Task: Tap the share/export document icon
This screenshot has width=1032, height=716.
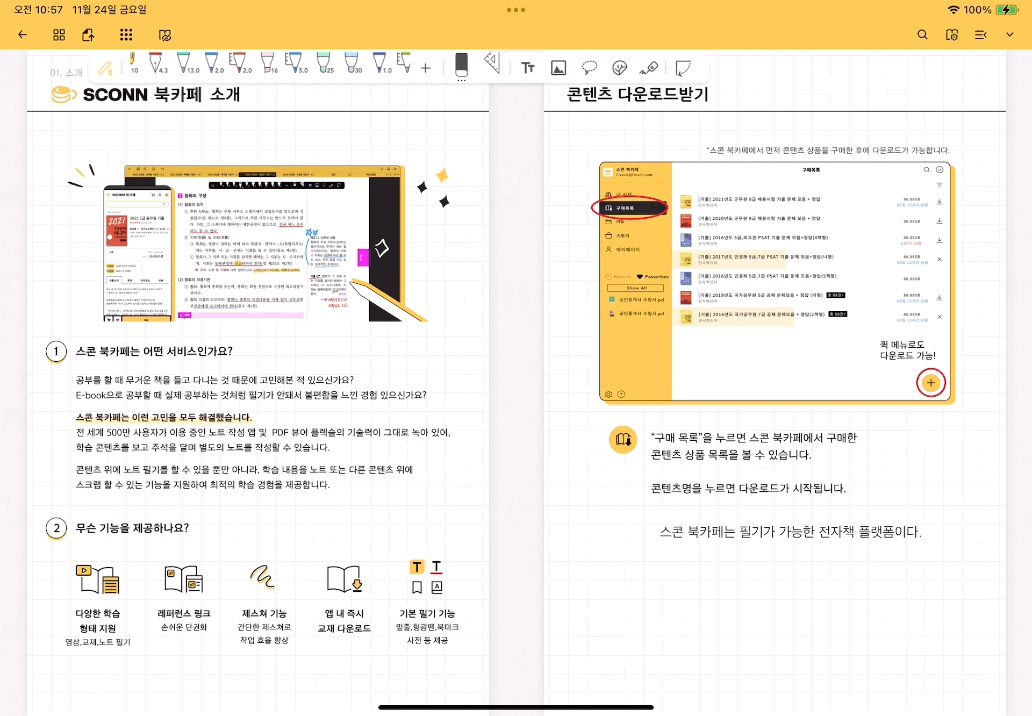Action: pos(88,35)
